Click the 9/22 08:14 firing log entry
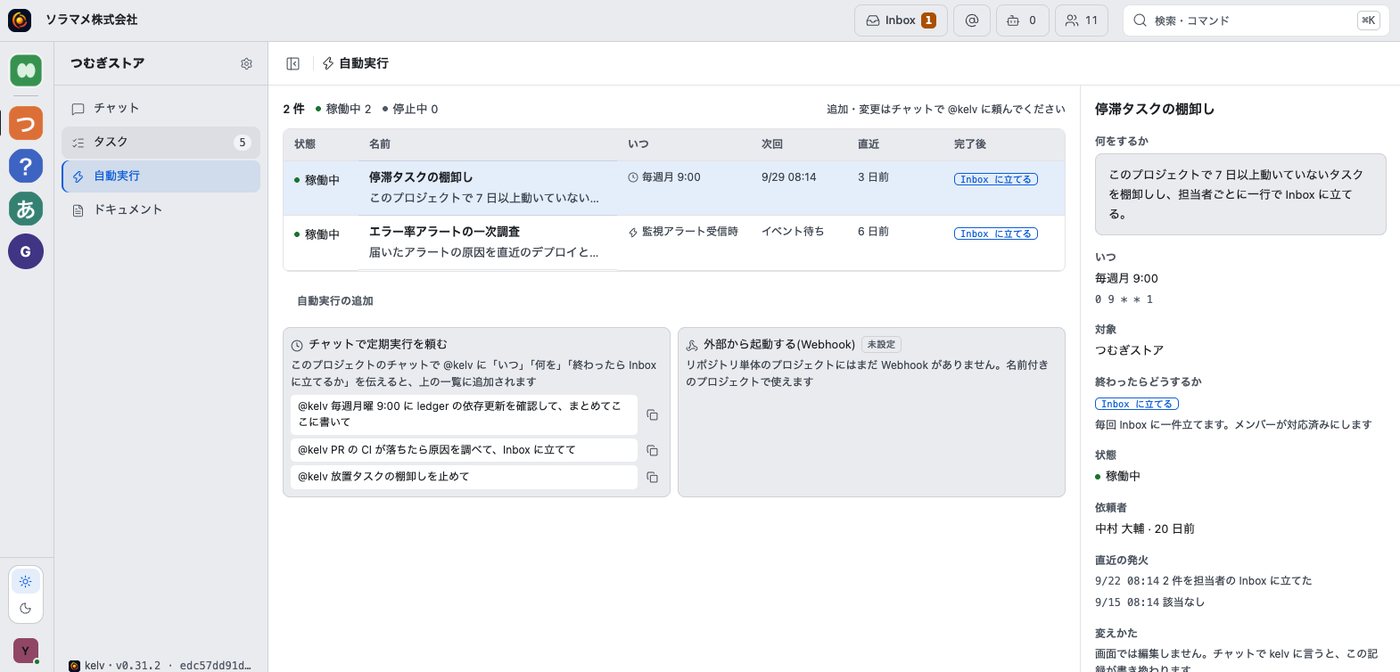The height and width of the screenshot is (672, 1400). pos(1203,580)
